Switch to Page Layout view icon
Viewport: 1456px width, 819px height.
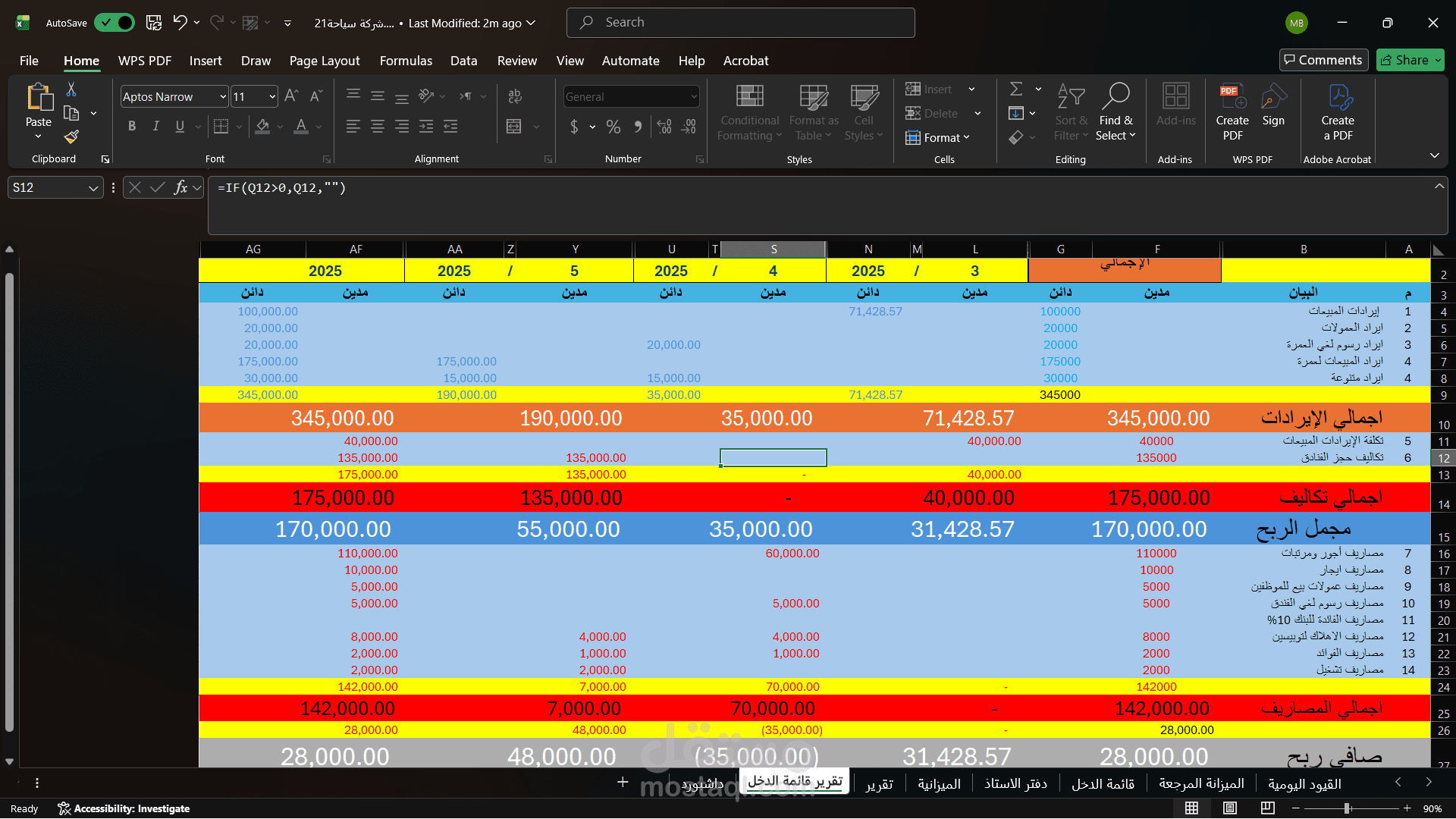coord(1230,808)
